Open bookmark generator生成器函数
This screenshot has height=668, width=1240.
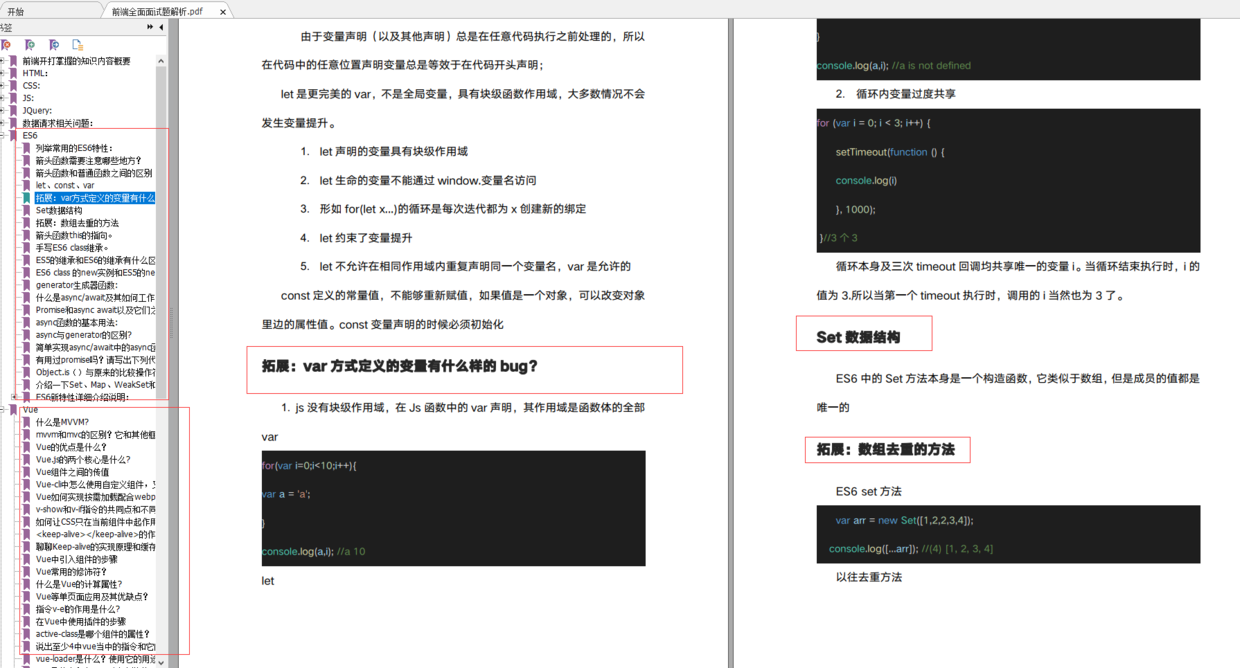pyautogui.click(x=76, y=285)
